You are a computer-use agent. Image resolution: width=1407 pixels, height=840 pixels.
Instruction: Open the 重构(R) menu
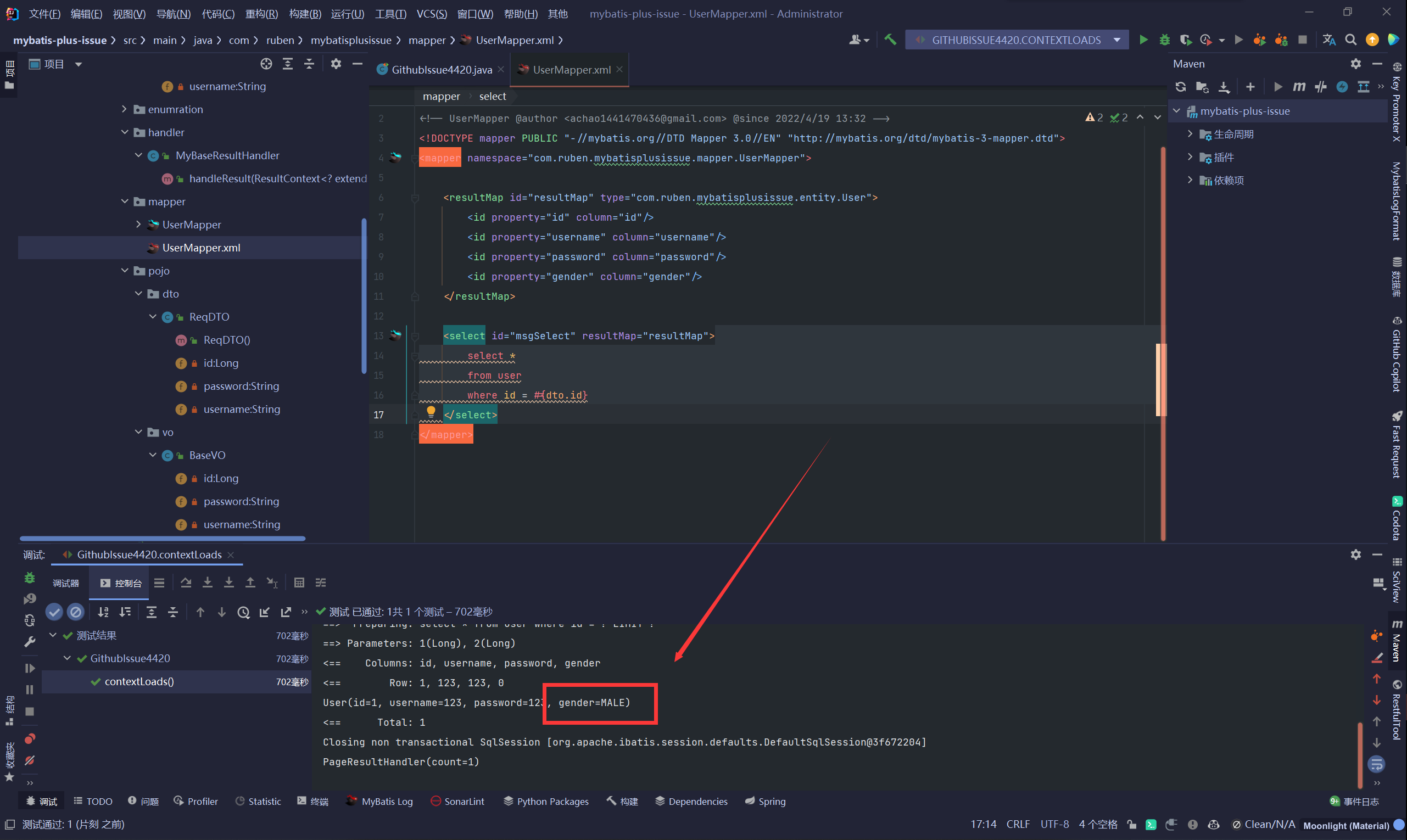click(261, 14)
